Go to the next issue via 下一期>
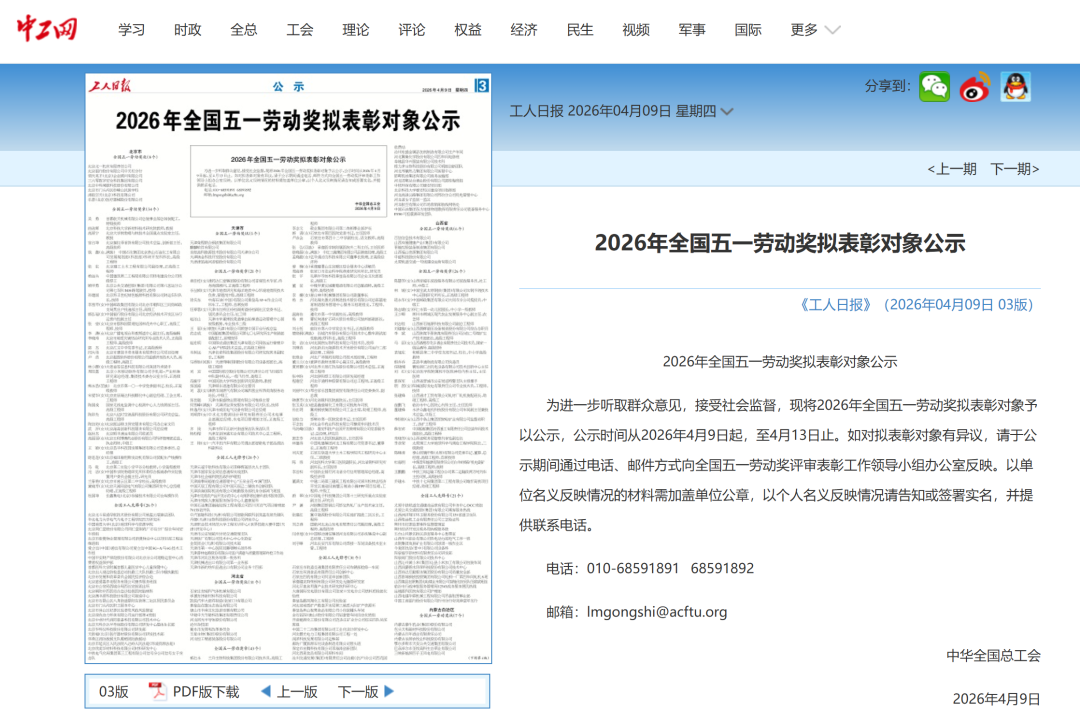Screen dimensions: 1080x724 1014,169
